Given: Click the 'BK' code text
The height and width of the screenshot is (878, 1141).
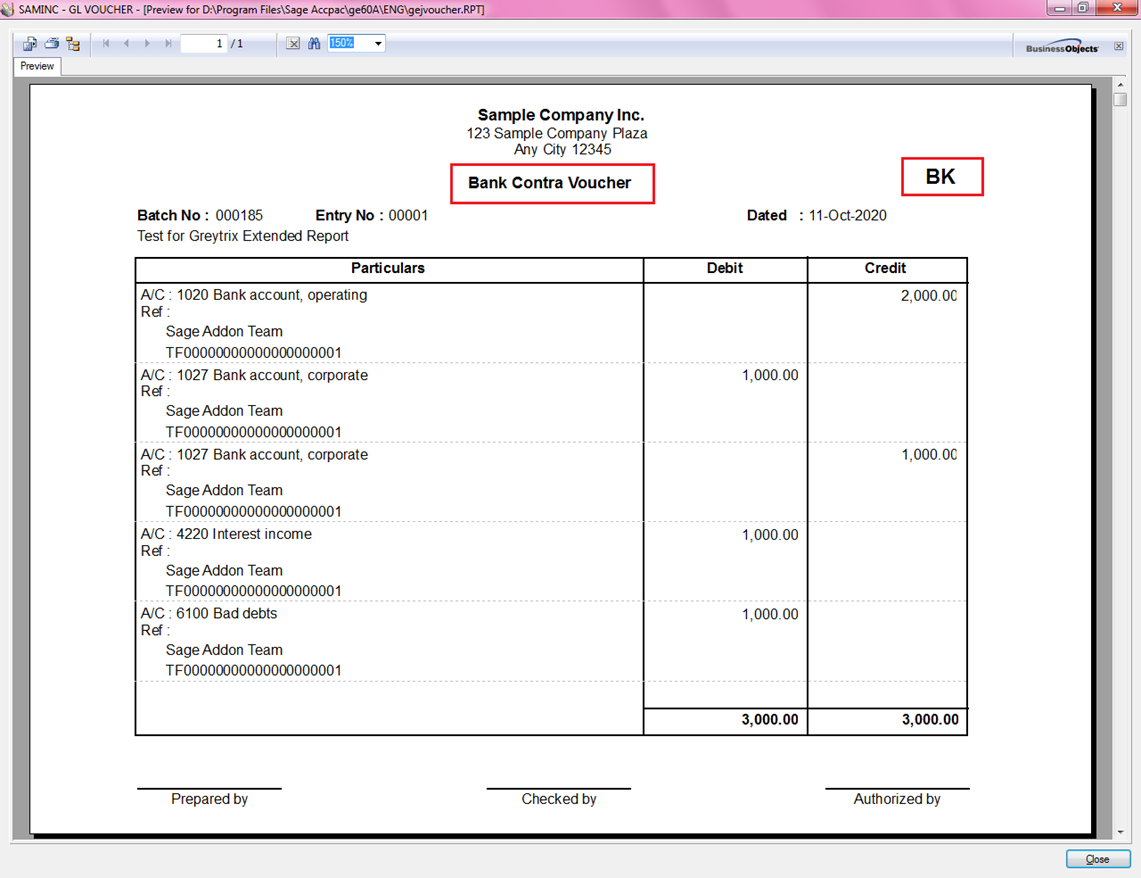Looking at the screenshot, I should click(940, 177).
